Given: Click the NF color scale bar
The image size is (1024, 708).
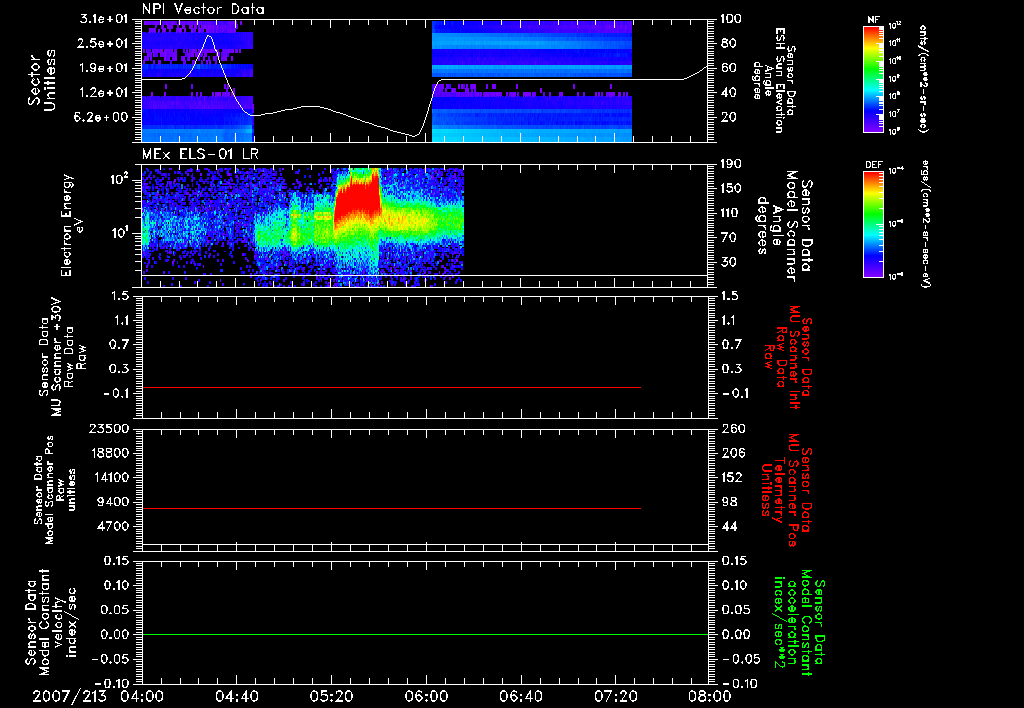Looking at the screenshot, I should click(874, 79).
